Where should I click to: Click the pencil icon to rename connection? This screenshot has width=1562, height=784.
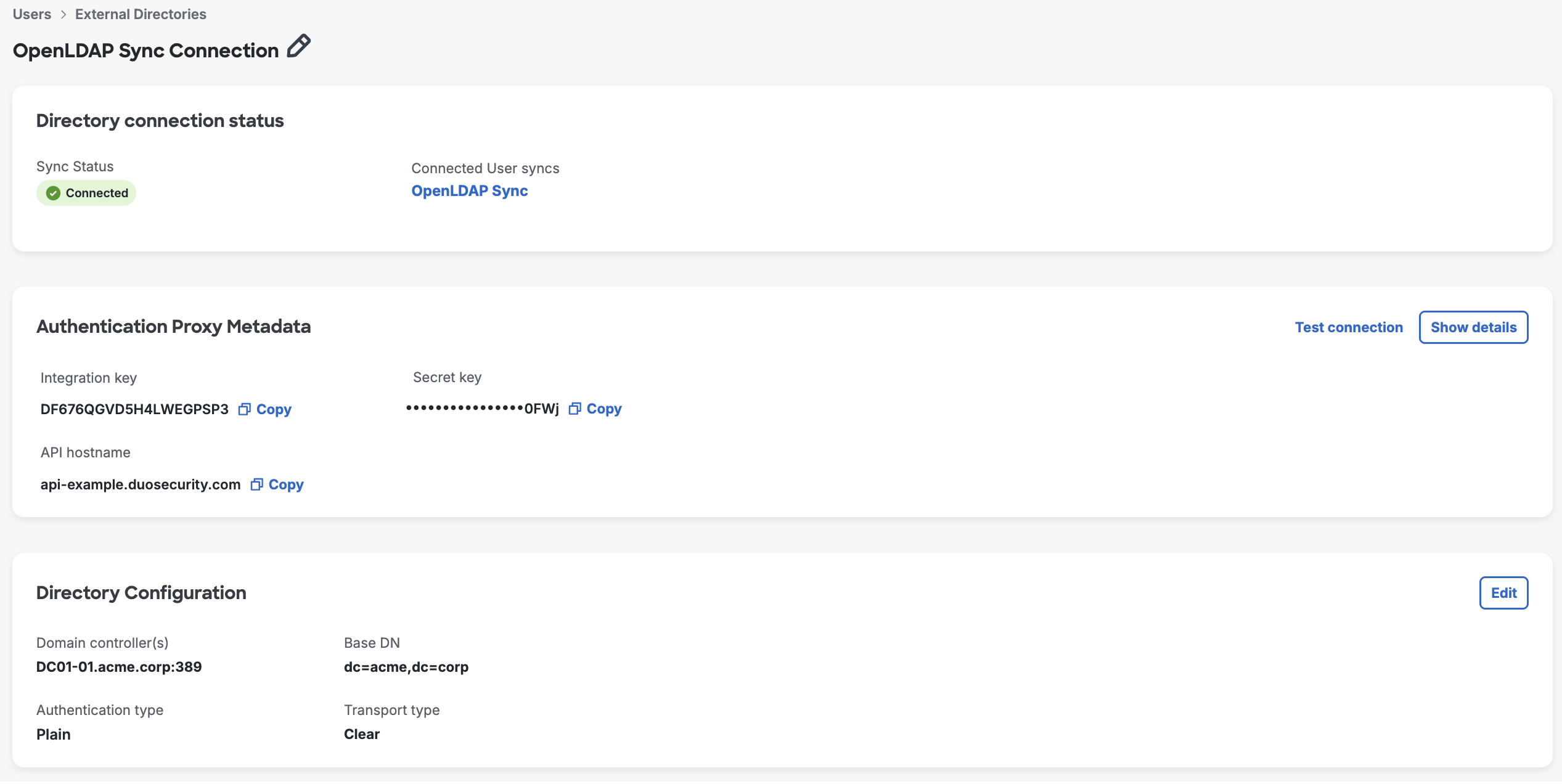(299, 47)
